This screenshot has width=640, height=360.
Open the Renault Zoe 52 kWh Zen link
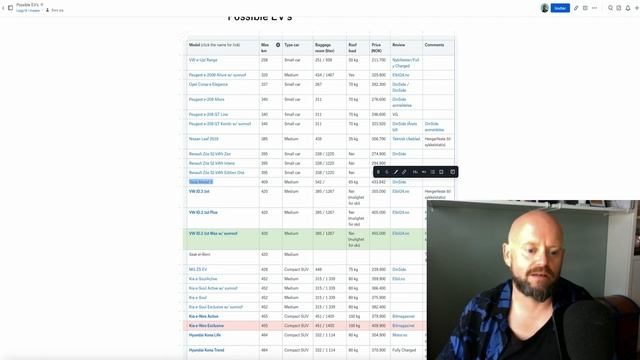pyautogui.click(x=209, y=154)
